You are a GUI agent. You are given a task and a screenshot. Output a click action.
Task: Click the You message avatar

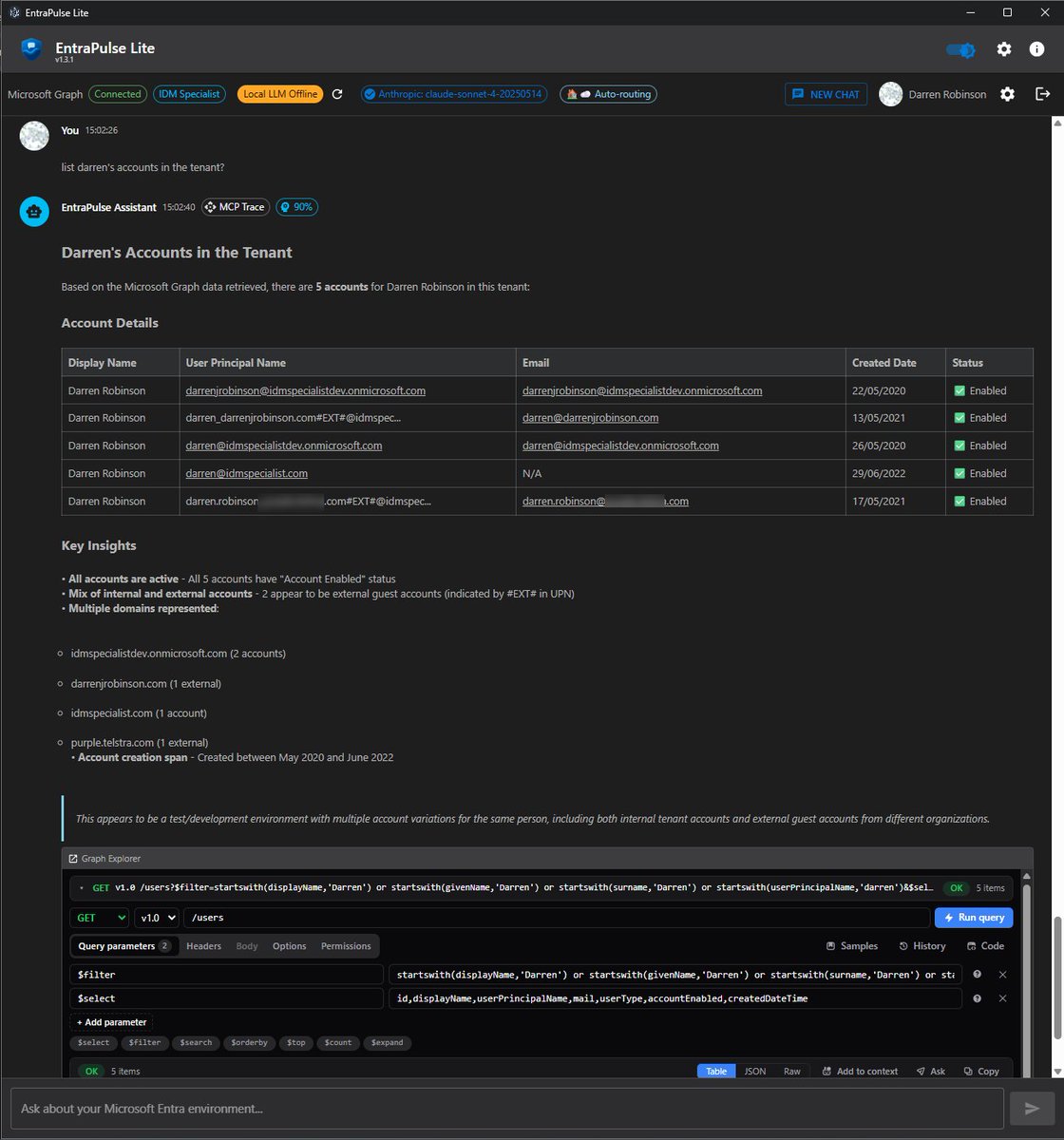34,135
